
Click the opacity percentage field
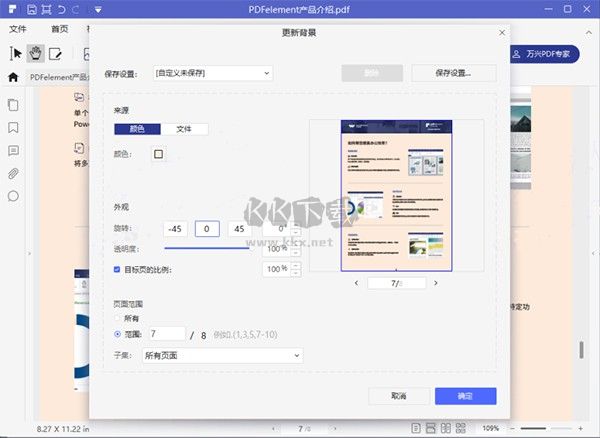coord(276,249)
